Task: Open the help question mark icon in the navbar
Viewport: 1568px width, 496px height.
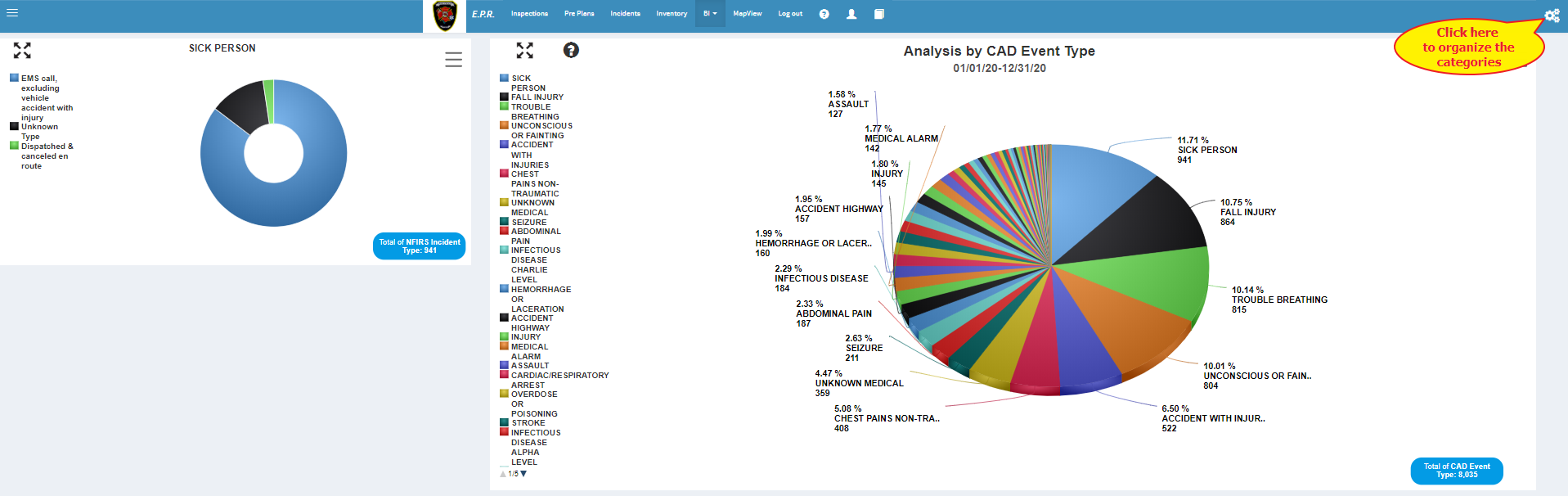Action: [x=824, y=14]
